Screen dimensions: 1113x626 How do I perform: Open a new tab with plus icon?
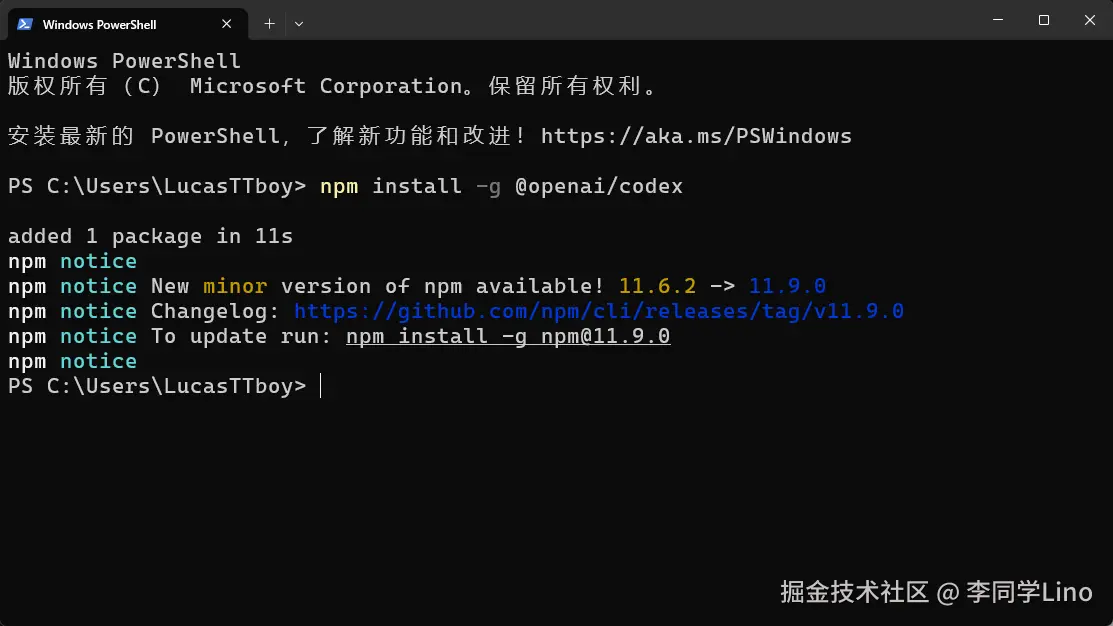pyautogui.click(x=269, y=23)
